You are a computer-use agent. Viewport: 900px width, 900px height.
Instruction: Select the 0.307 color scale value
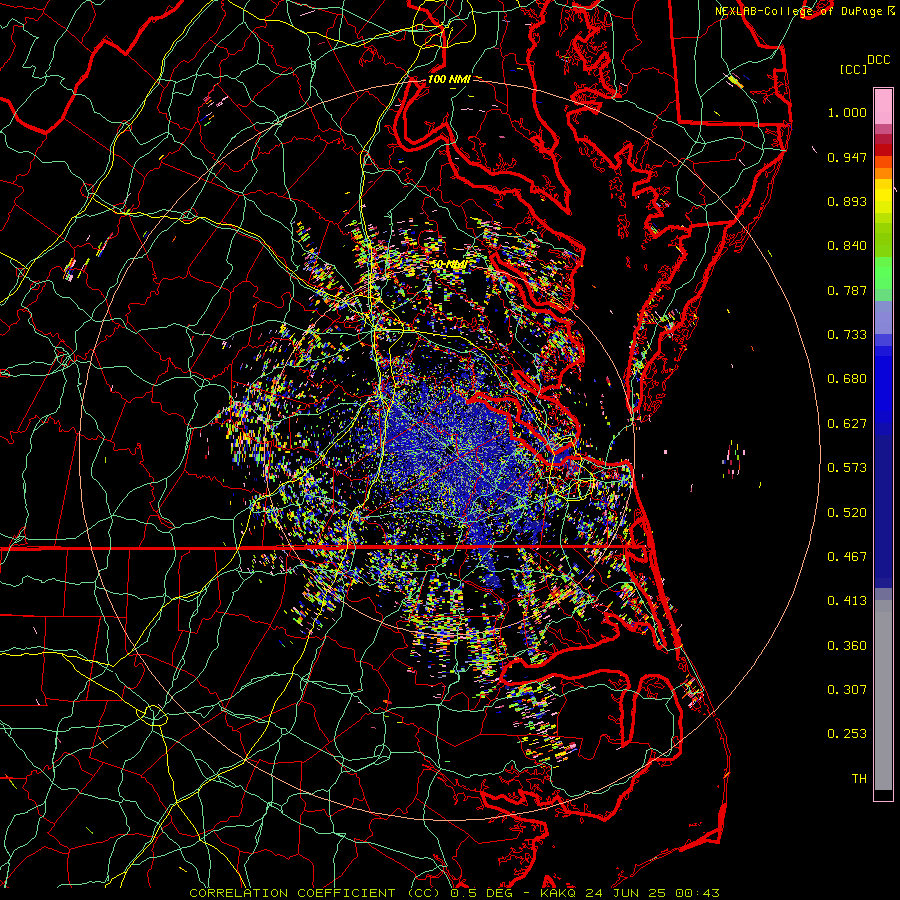tap(847, 690)
